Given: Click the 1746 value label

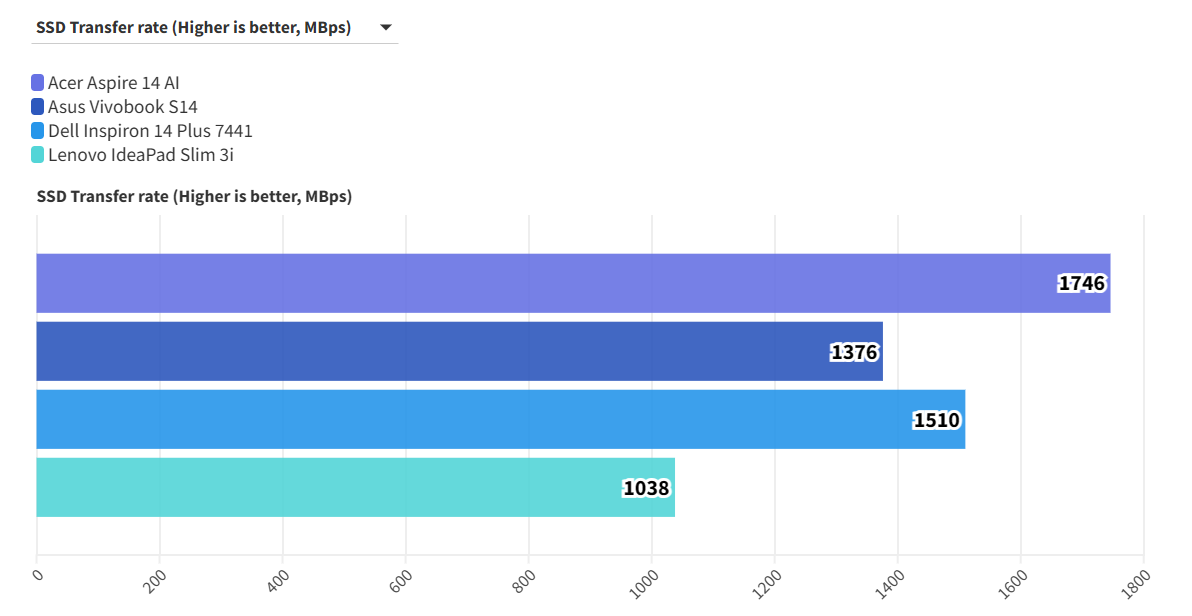Looking at the screenshot, I should [x=1081, y=283].
